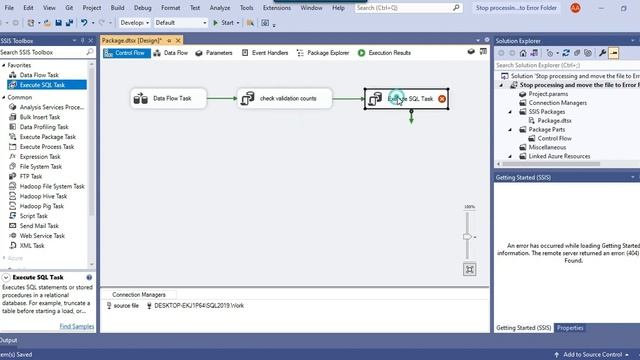The height and width of the screenshot is (360, 640).
Task: Open the Find Samples link
Action: [x=77, y=327]
